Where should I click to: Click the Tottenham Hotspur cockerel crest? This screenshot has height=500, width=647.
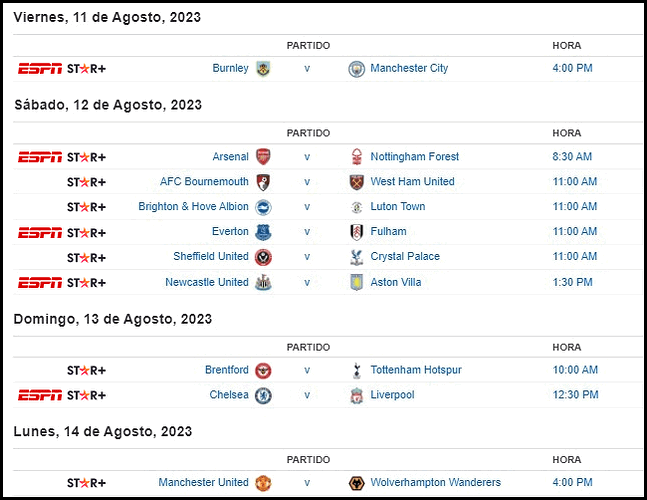[357, 370]
